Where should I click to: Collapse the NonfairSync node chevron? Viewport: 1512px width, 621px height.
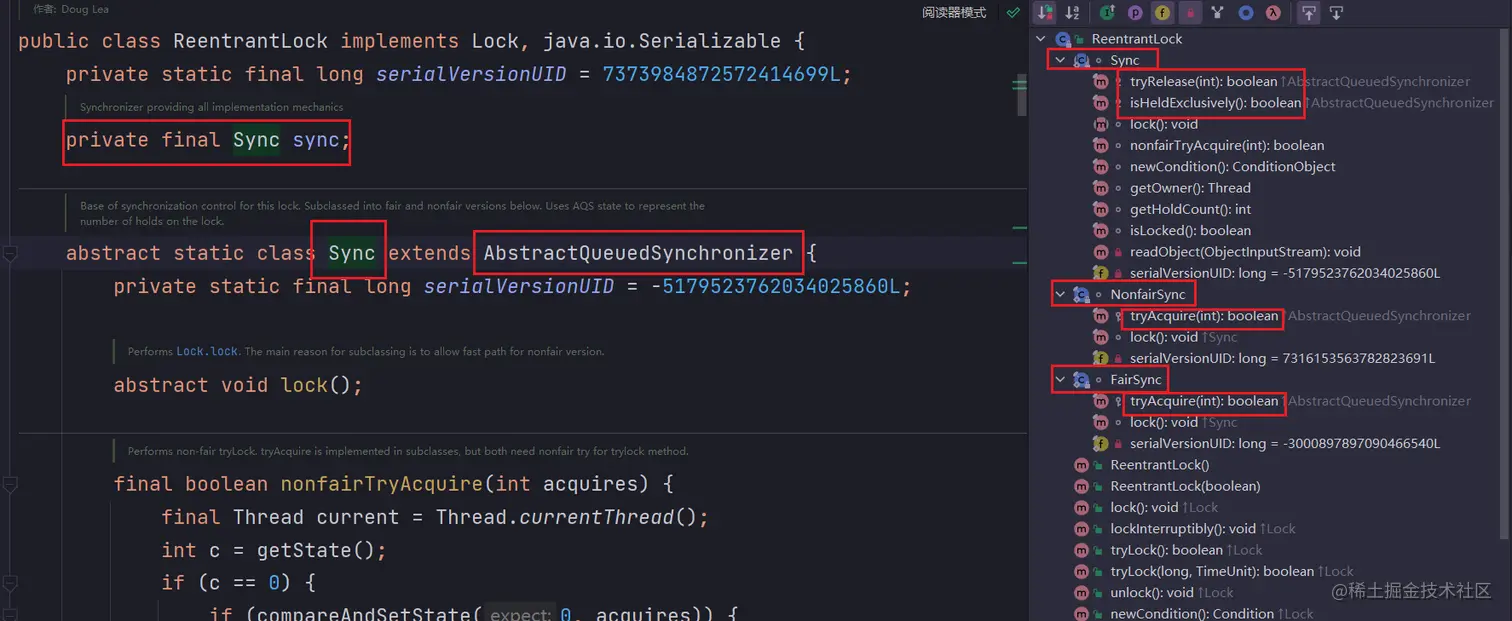click(1060, 295)
